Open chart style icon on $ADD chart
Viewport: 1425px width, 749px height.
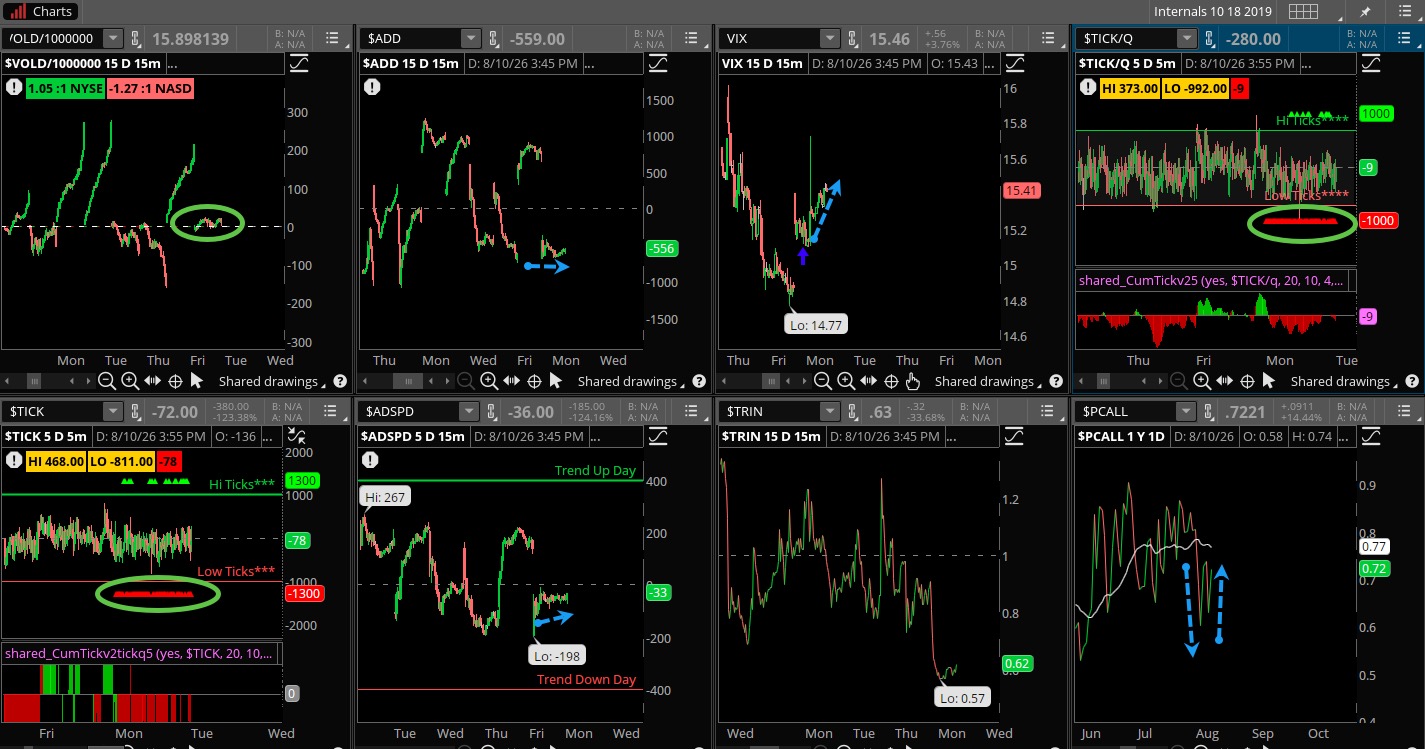(658, 64)
